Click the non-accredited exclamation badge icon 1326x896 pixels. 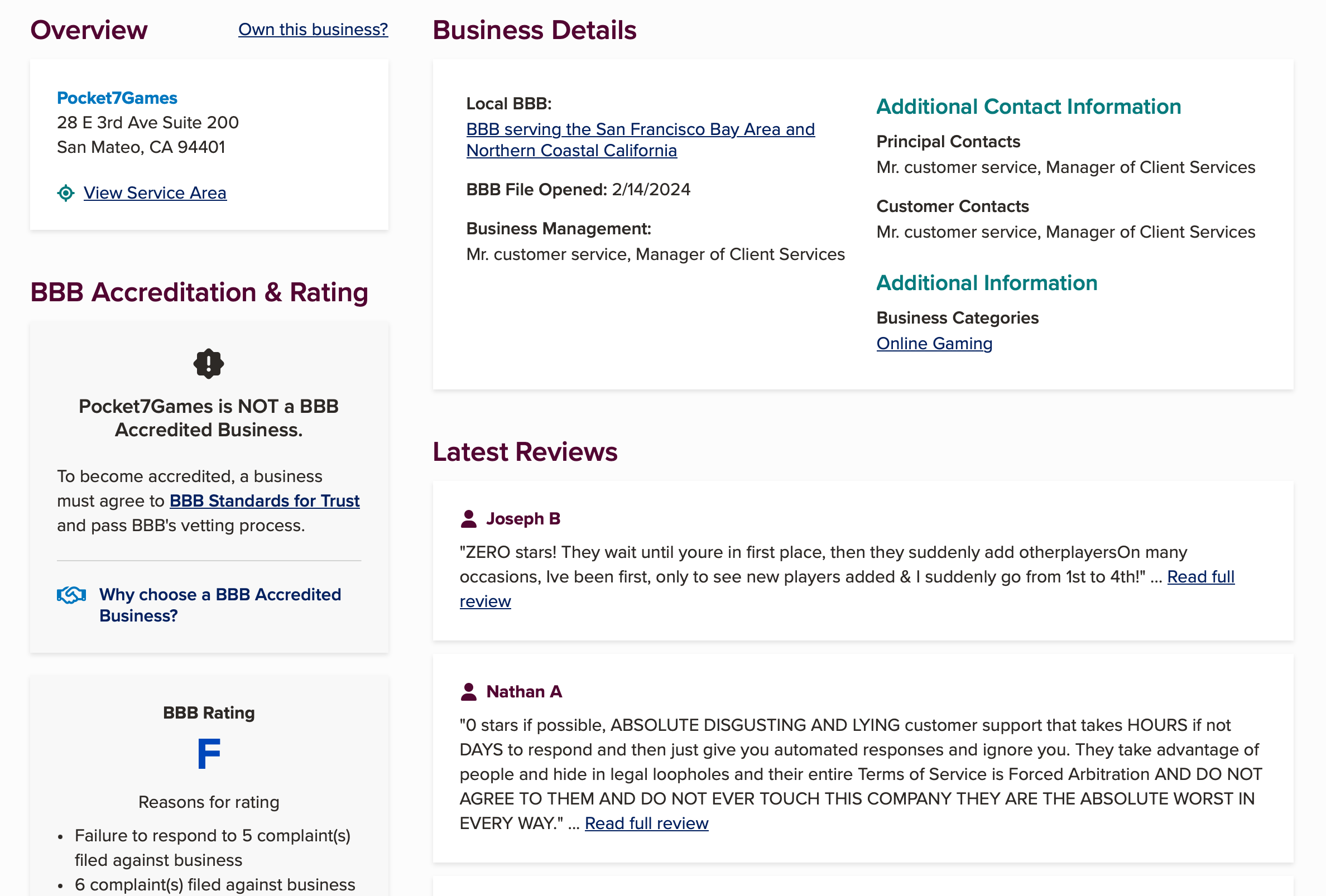209,363
